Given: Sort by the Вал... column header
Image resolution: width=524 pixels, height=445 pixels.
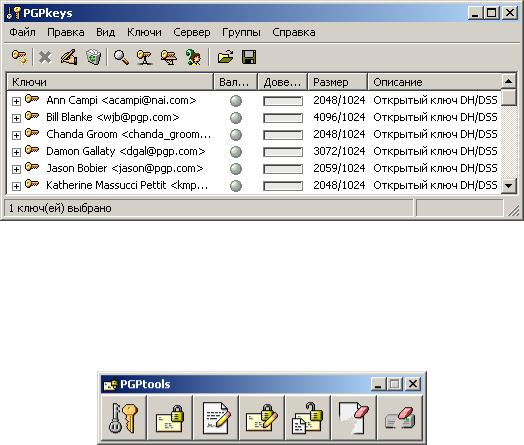Looking at the screenshot, I should 235,82.
